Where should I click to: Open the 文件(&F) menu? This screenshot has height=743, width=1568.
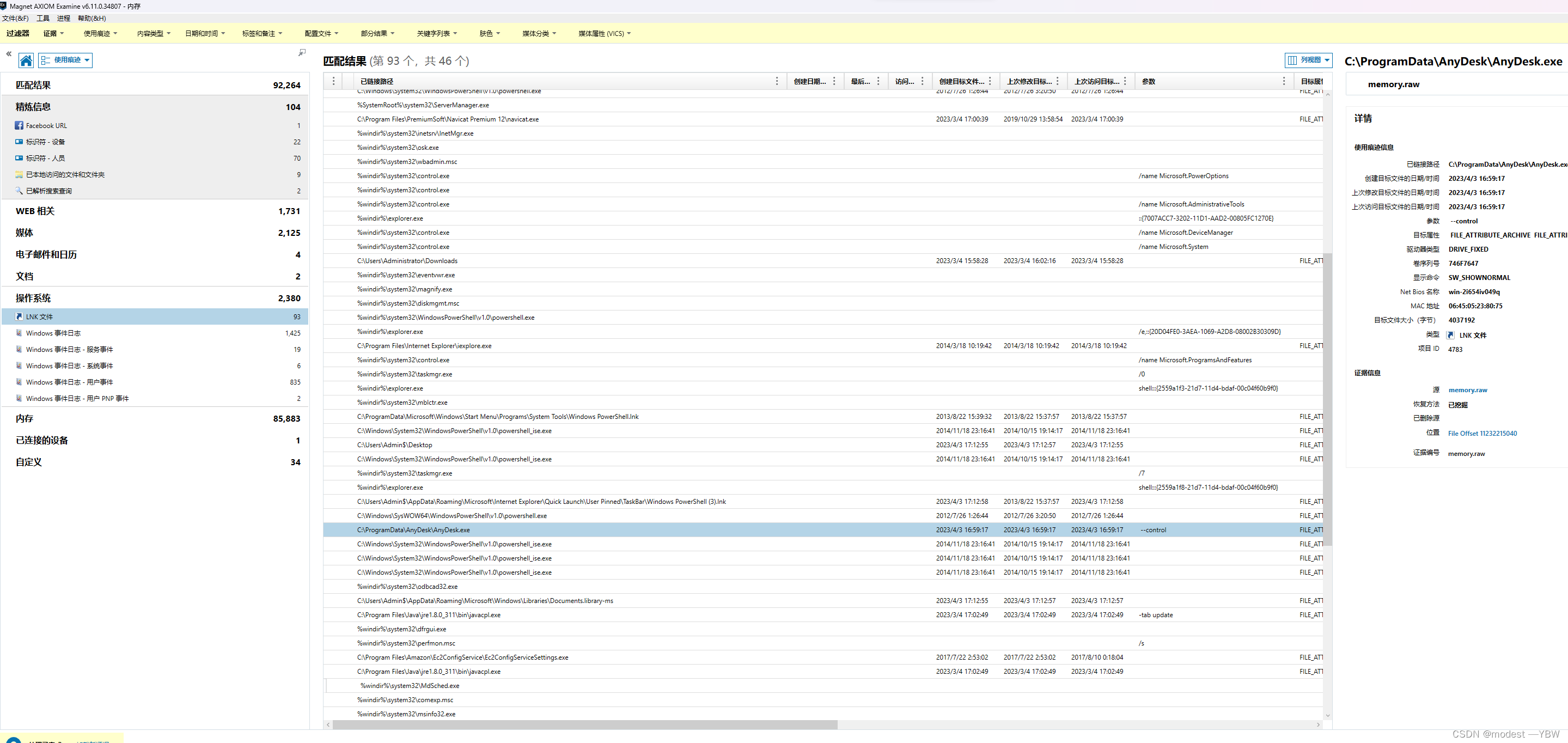(15, 19)
